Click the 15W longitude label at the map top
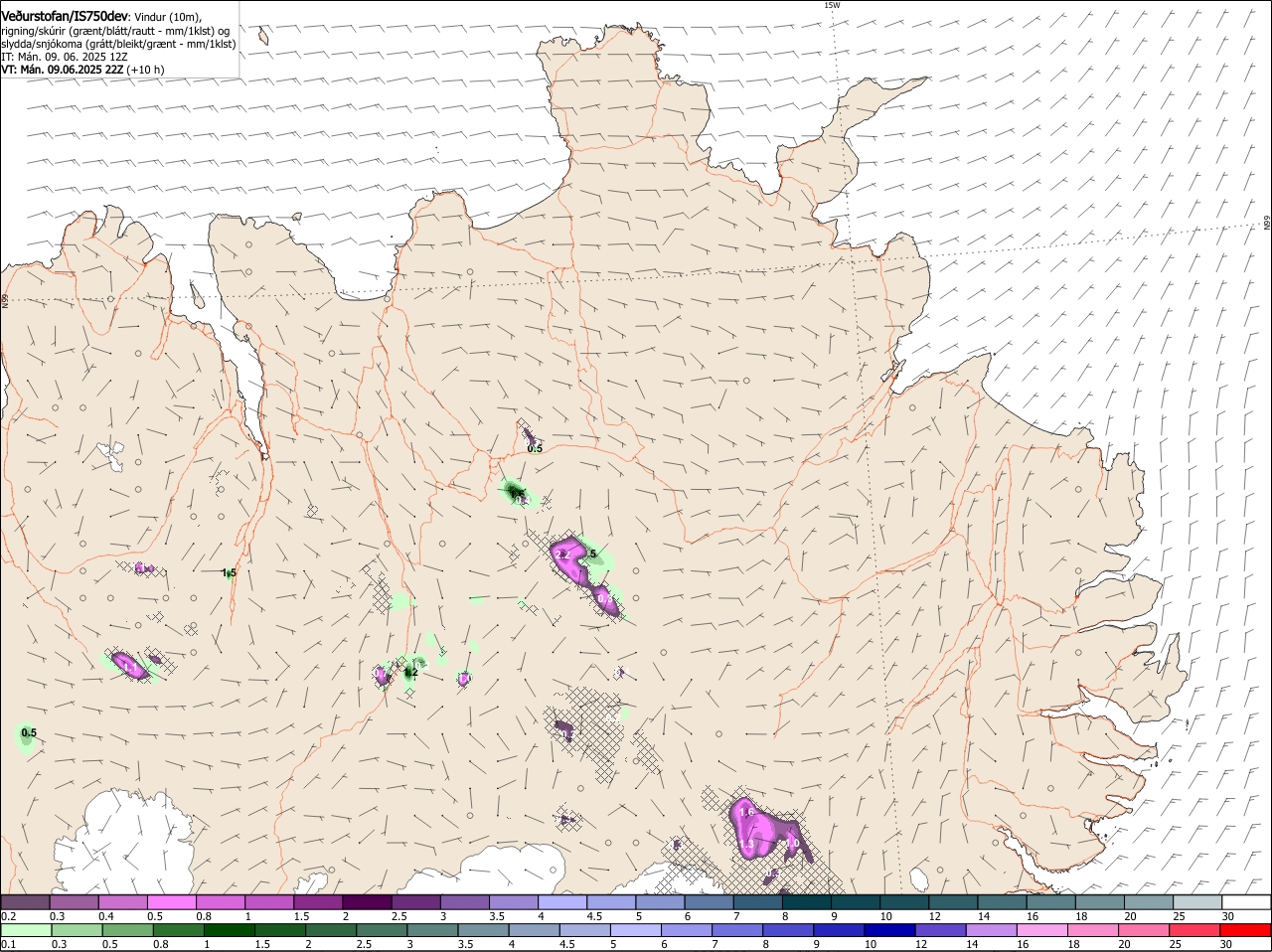This screenshot has width=1272, height=952. tap(832, 5)
